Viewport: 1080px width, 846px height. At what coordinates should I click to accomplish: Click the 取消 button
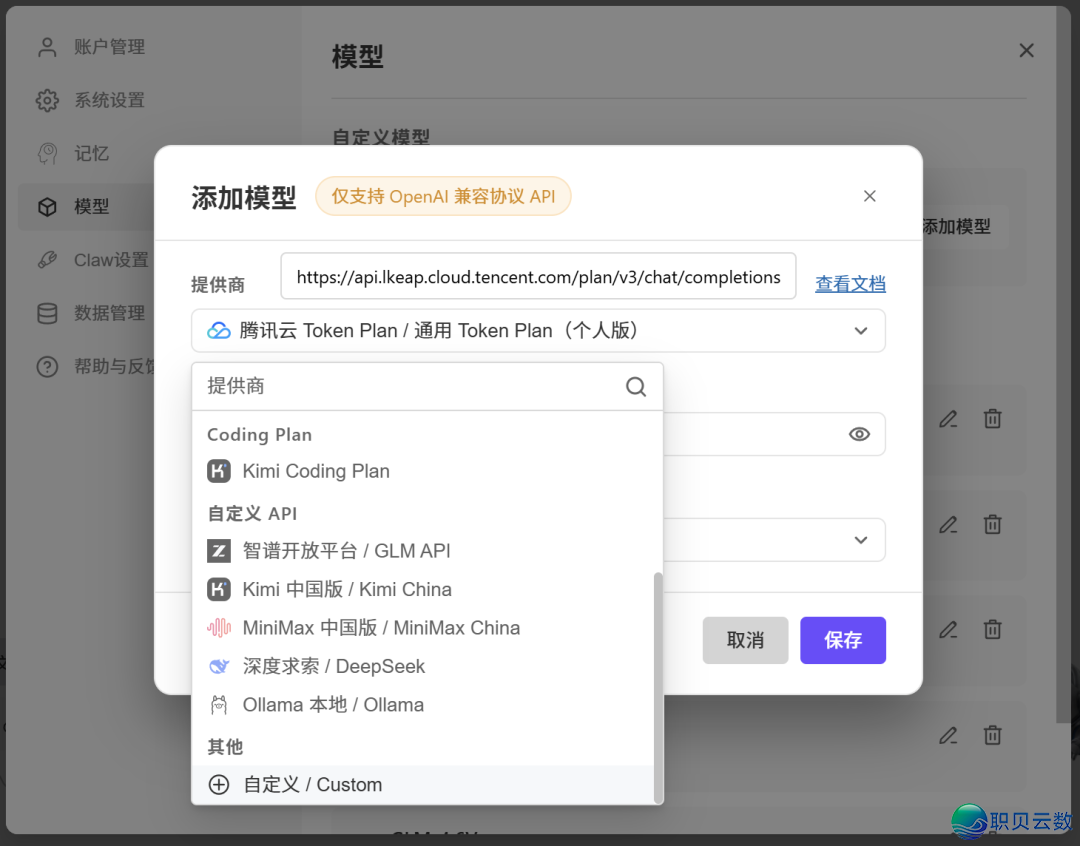coord(745,640)
